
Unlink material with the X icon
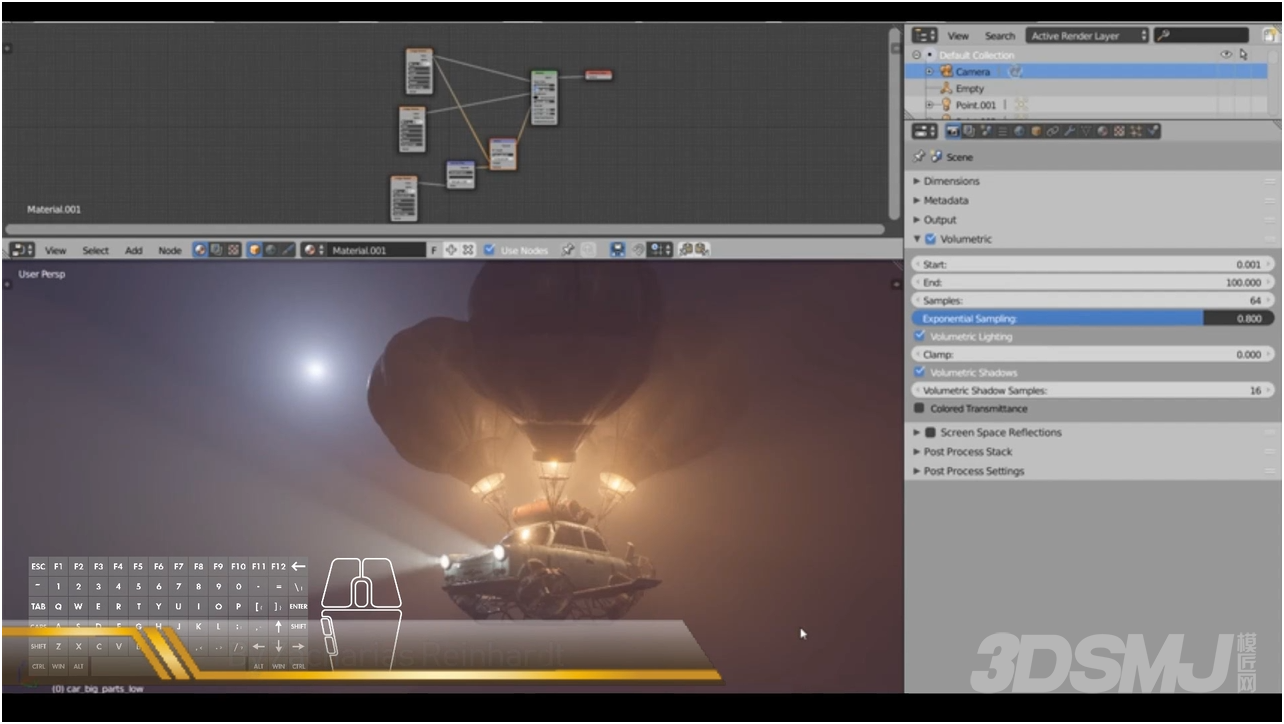tap(467, 250)
